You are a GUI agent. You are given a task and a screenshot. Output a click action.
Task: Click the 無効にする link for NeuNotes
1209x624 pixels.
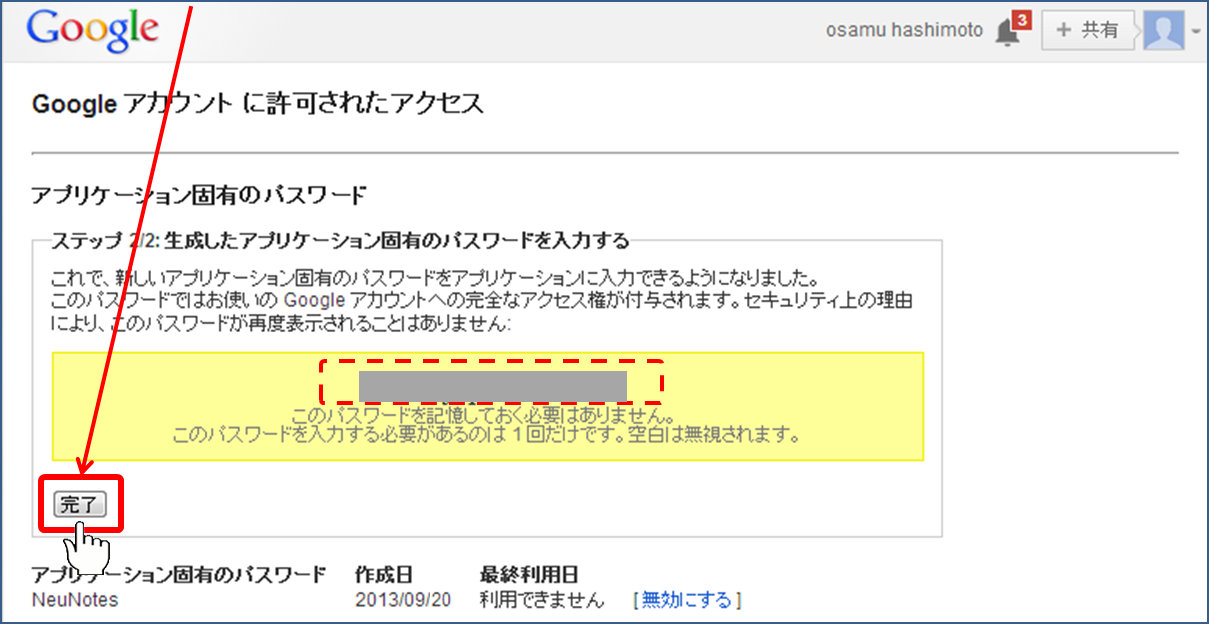pos(687,600)
